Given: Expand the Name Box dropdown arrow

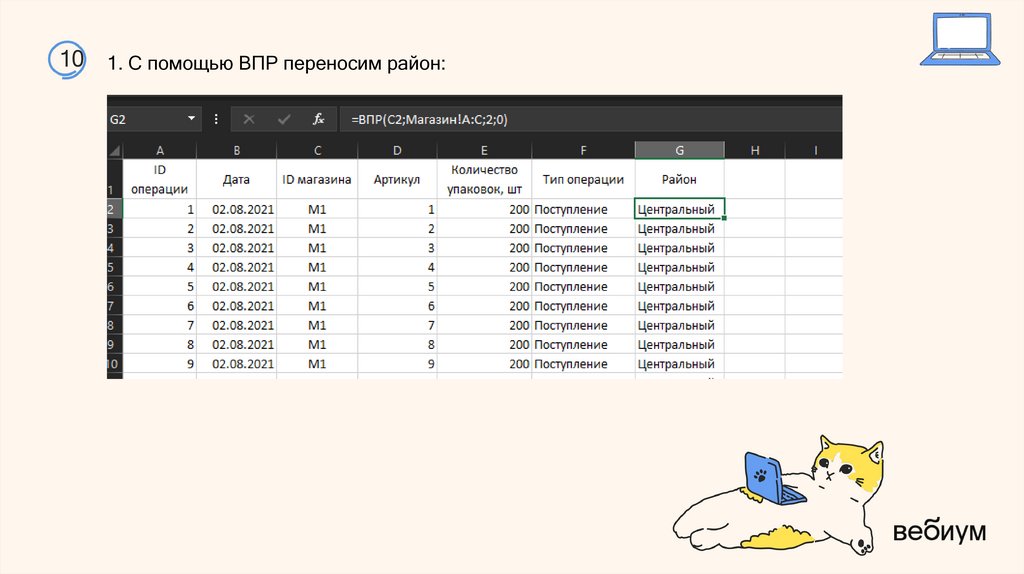Looking at the screenshot, I should point(192,119).
